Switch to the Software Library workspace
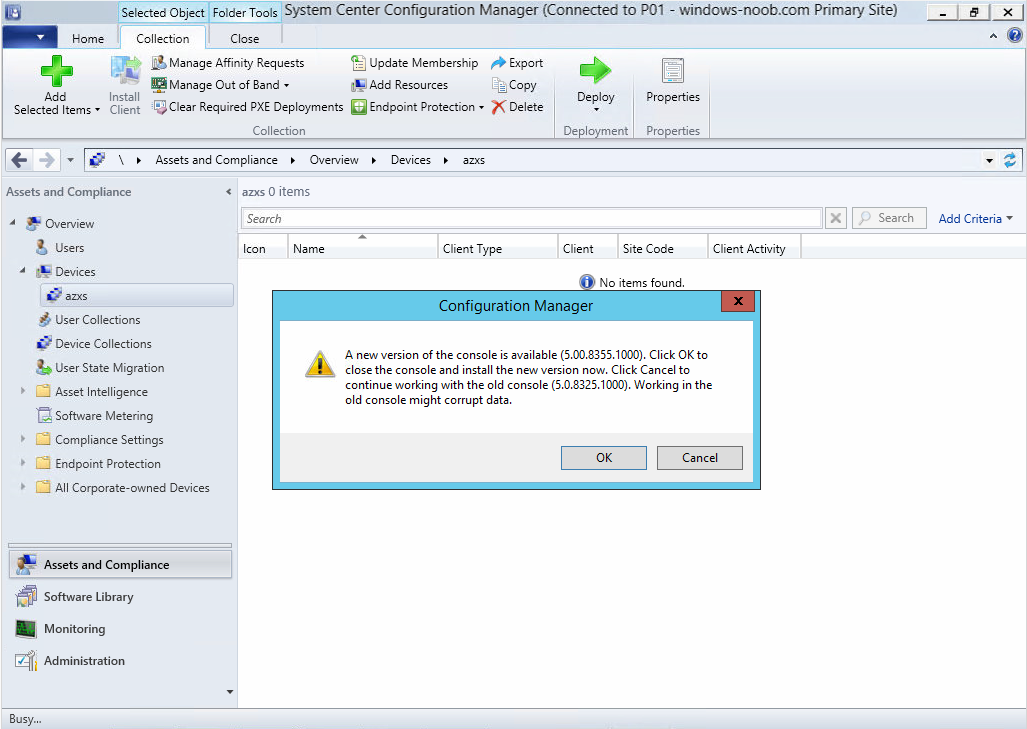 pyautogui.click(x=121, y=597)
